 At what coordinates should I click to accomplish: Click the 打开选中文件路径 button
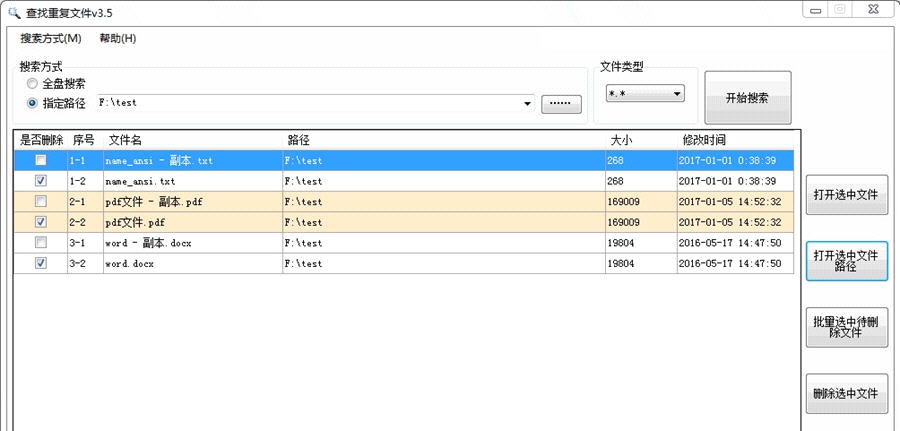(x=846, y=261)
